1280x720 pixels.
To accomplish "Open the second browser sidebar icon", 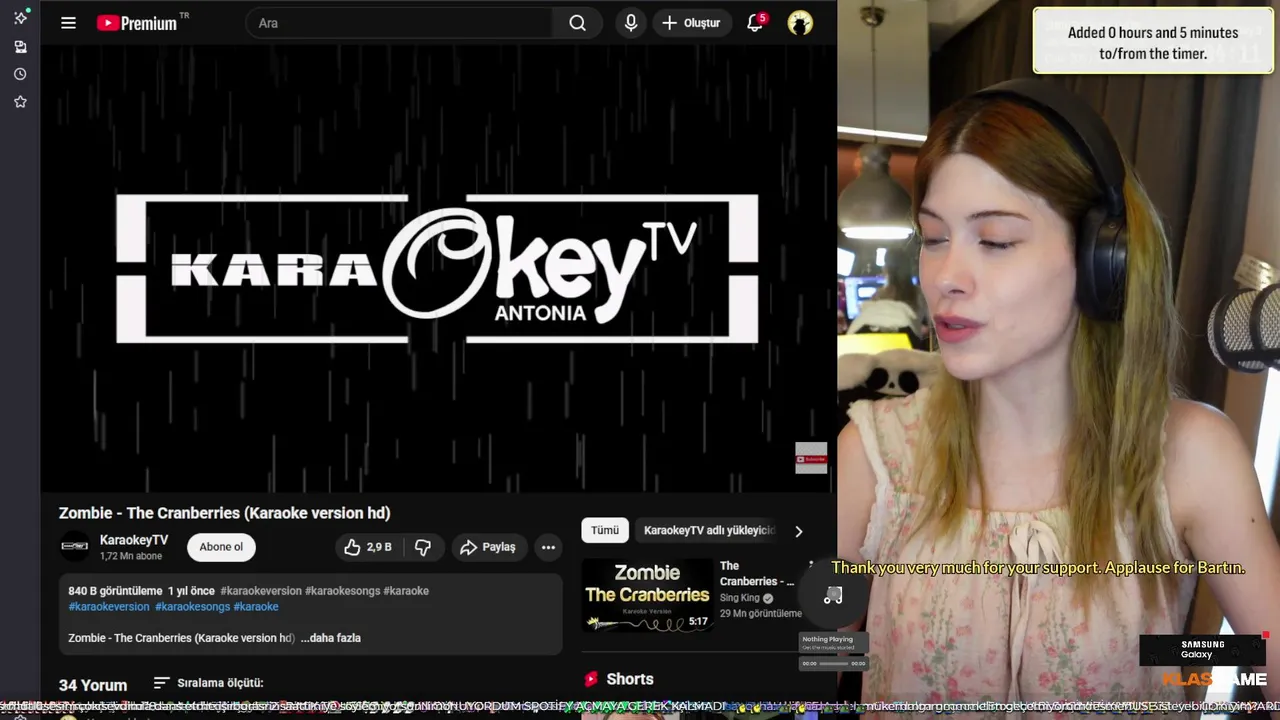I will 20,46.
